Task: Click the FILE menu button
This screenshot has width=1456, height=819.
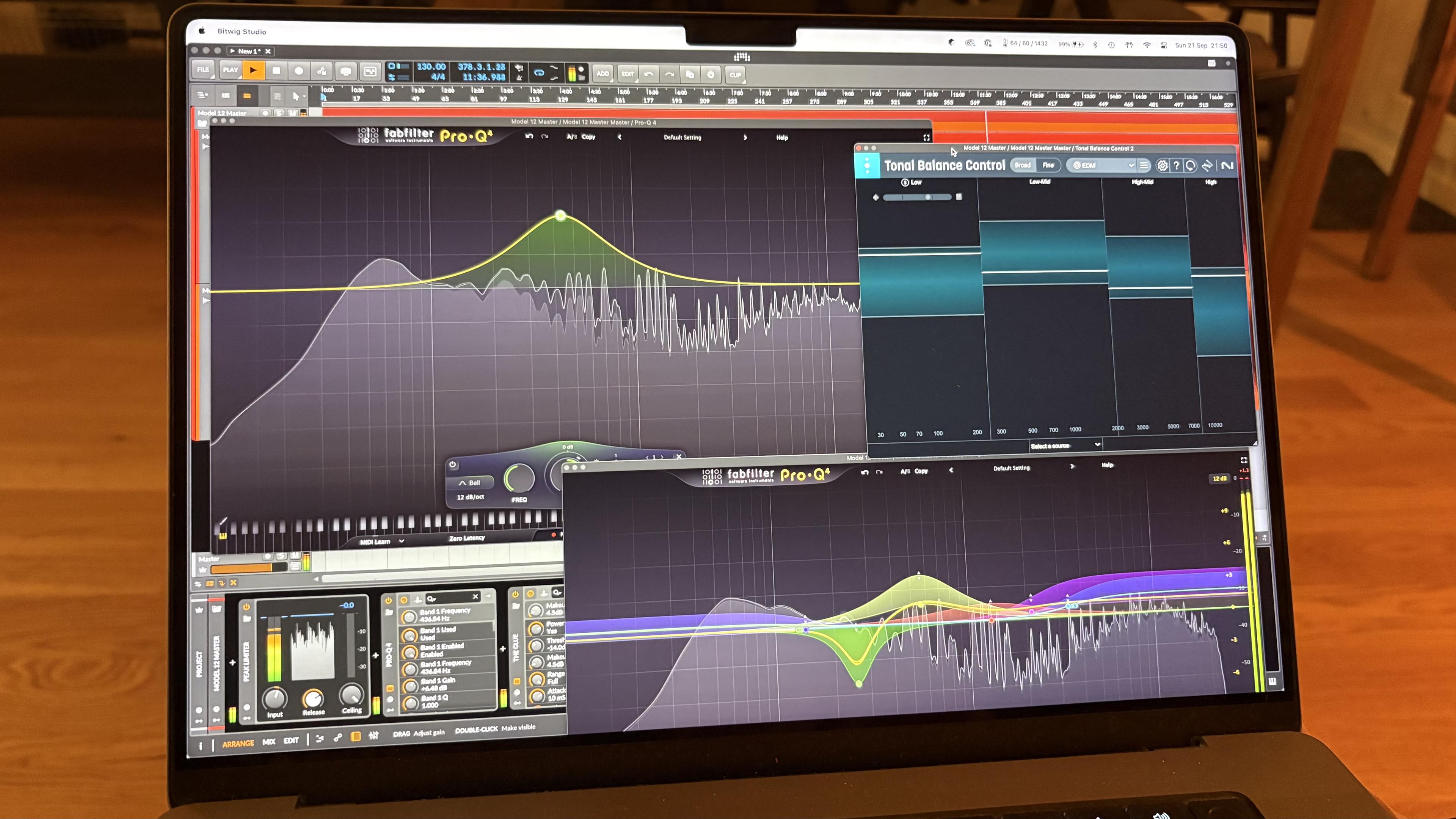Action: tap(203, 69)
